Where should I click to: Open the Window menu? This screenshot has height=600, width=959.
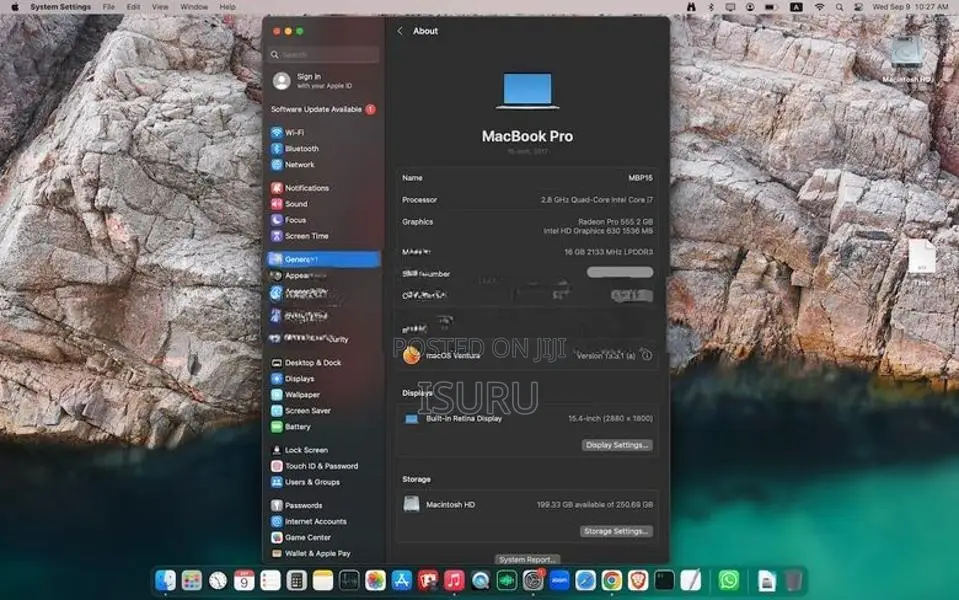[x=194, y=7]
